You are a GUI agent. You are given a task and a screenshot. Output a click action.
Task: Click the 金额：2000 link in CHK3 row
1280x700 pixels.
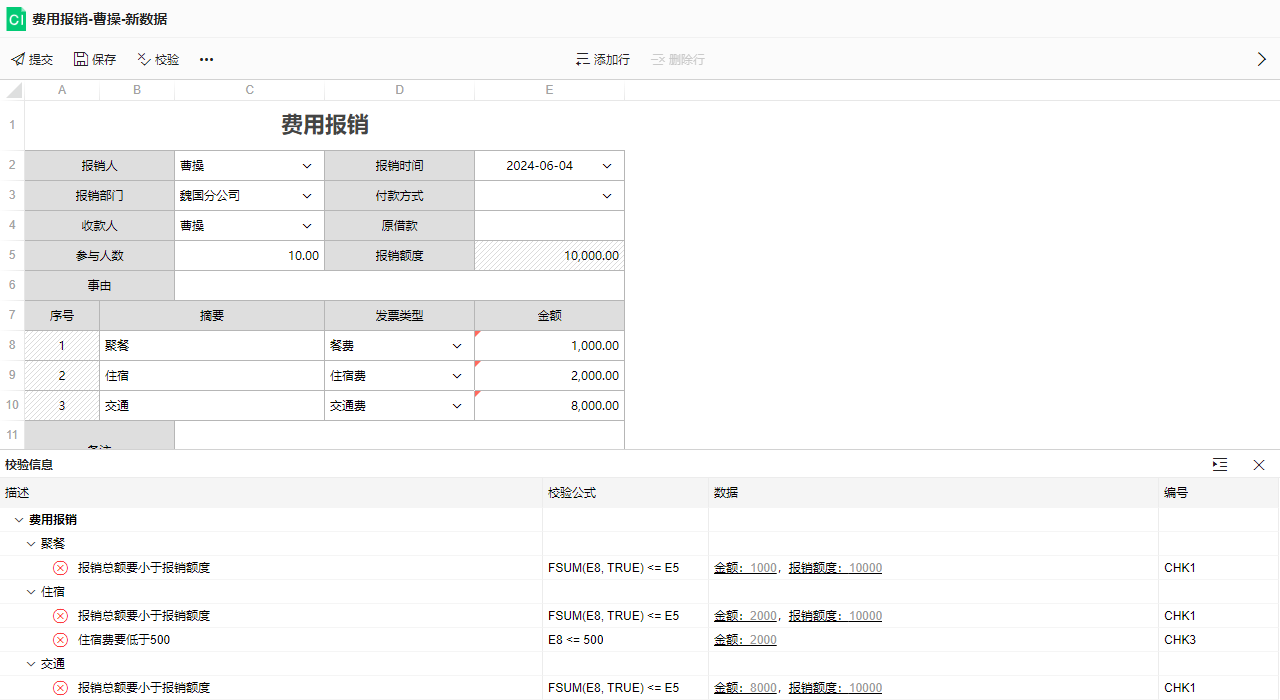click(x=745, y=640)
